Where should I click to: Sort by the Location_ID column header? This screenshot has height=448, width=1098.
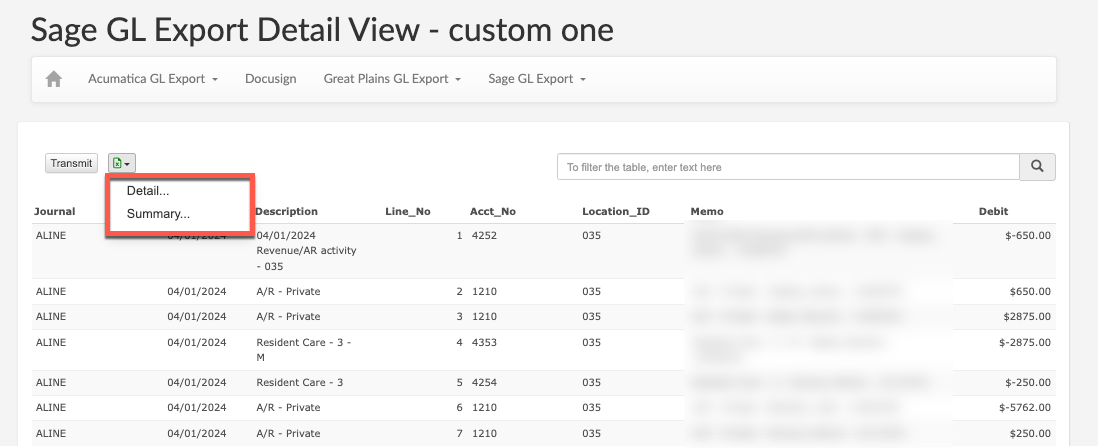tap(616, 211)
